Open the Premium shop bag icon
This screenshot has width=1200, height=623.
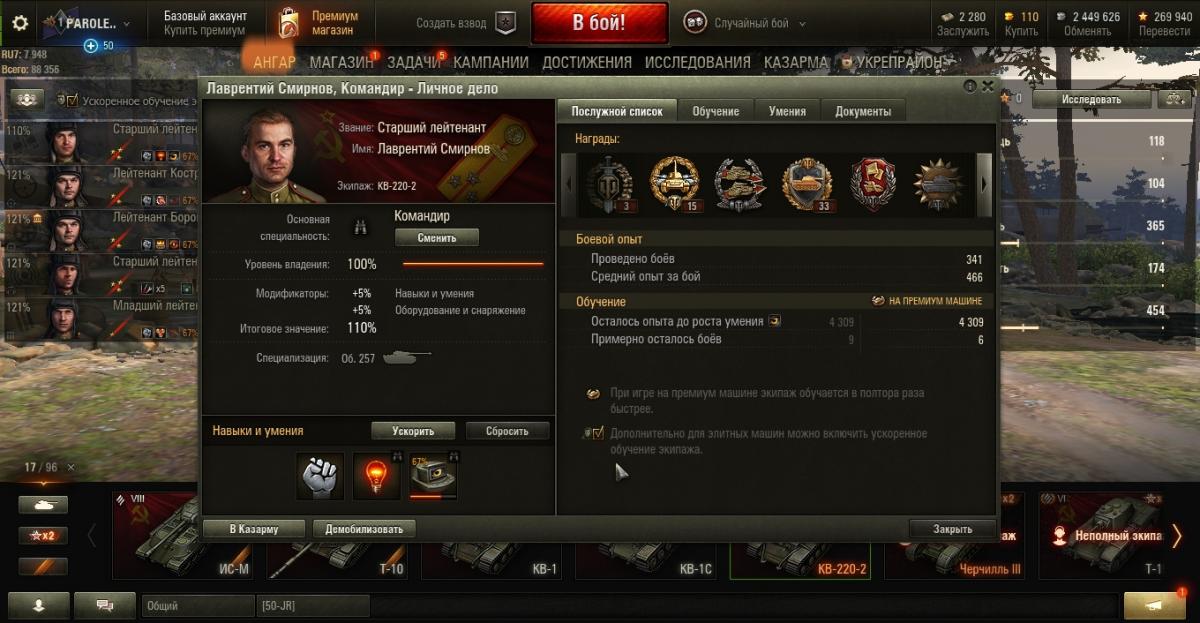[288, 23]
